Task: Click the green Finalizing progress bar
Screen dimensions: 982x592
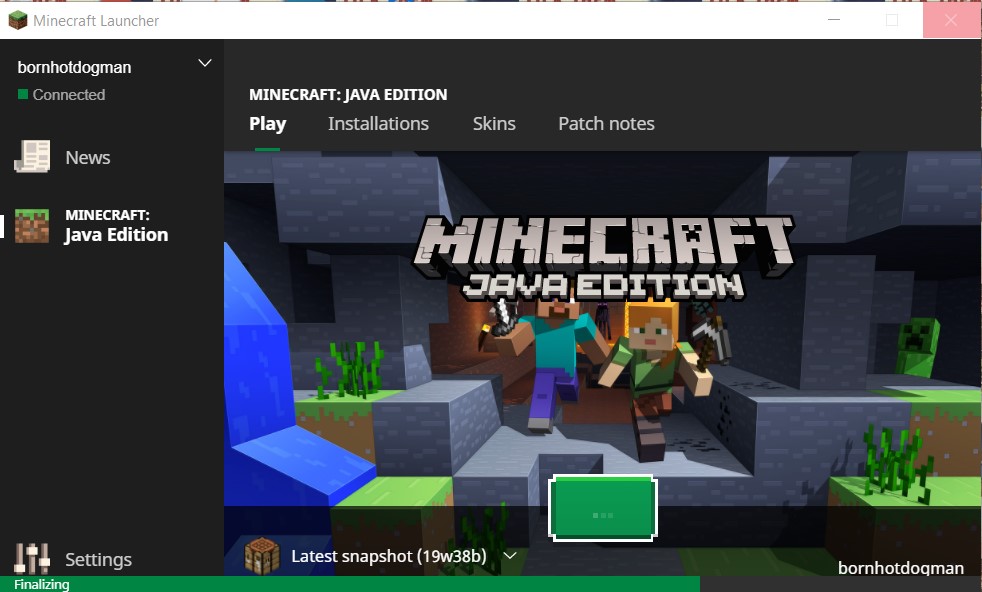Action: [349, 584]
